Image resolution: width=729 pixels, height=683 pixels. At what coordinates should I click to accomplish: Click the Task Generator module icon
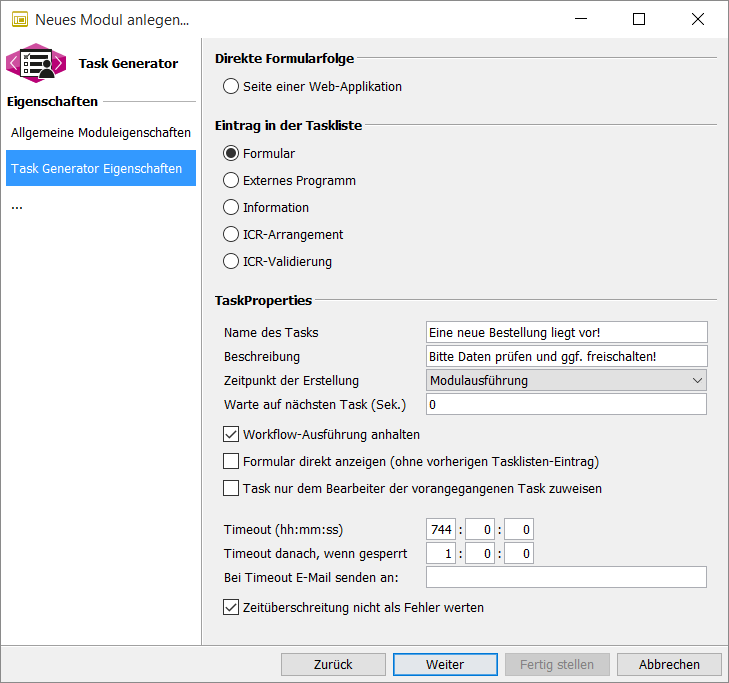click(x=36, y=63)
